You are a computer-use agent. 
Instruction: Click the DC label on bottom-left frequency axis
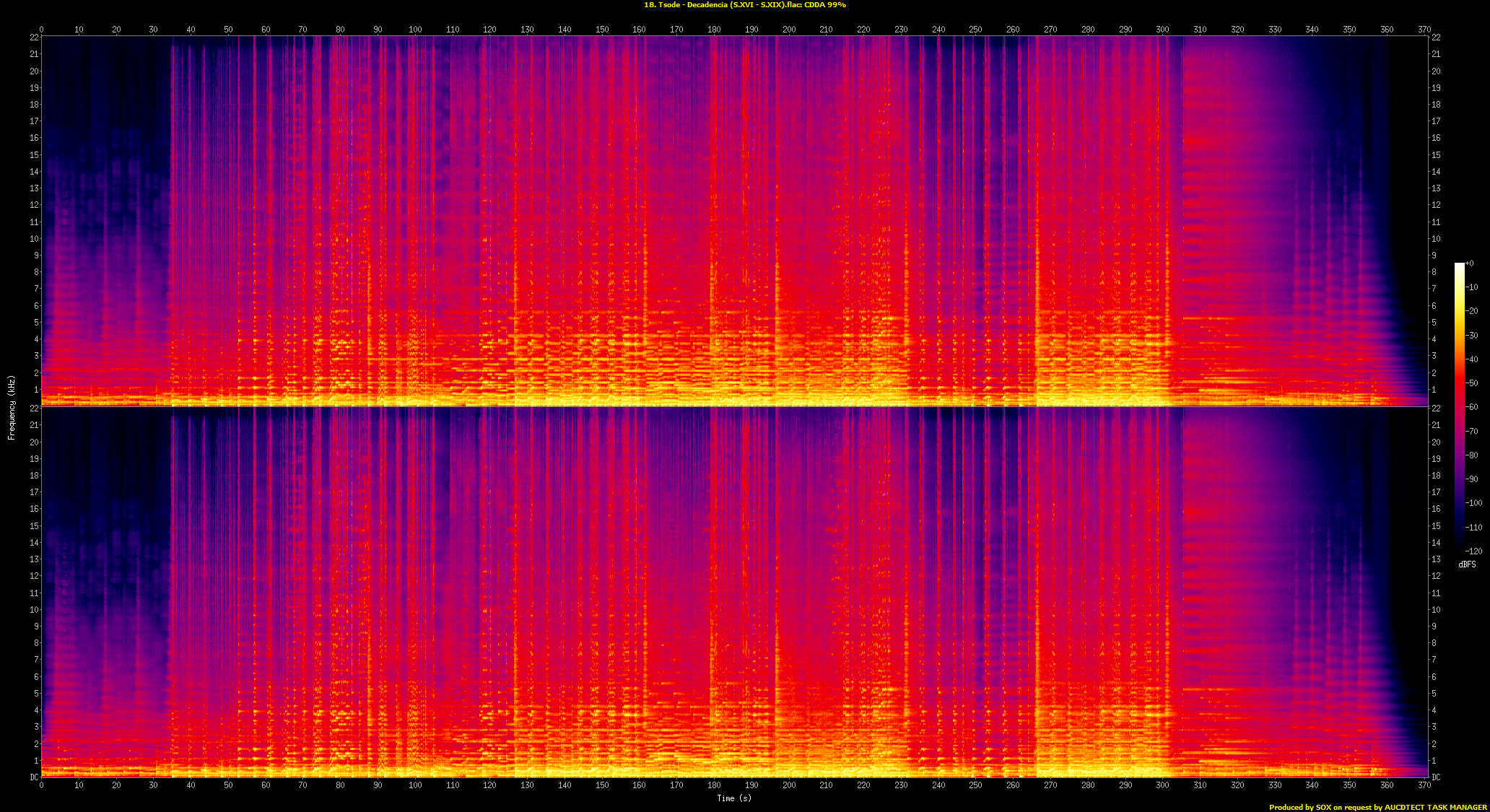click(x=33, y=777)
